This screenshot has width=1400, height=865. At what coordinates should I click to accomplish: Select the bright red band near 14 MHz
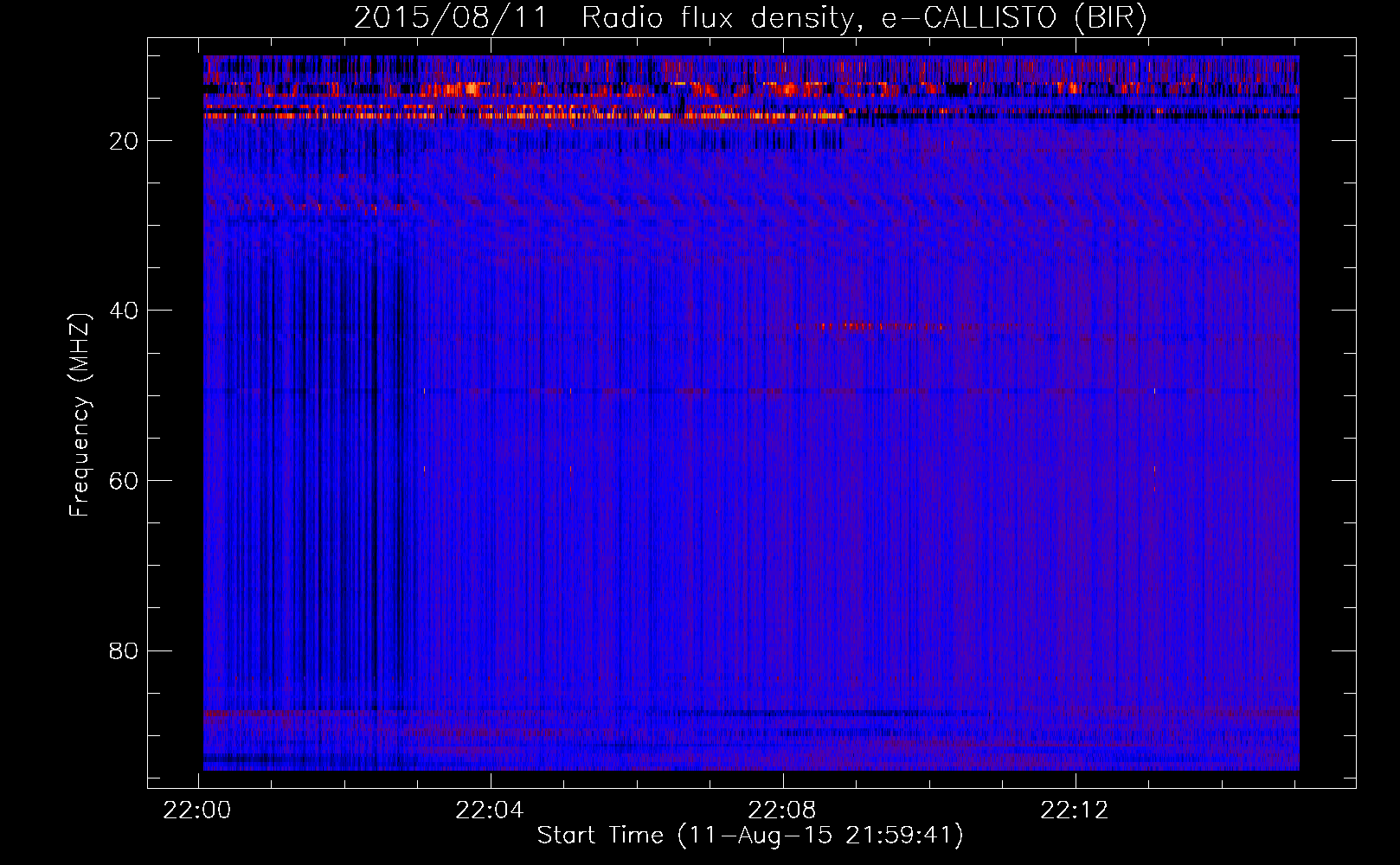467,88
